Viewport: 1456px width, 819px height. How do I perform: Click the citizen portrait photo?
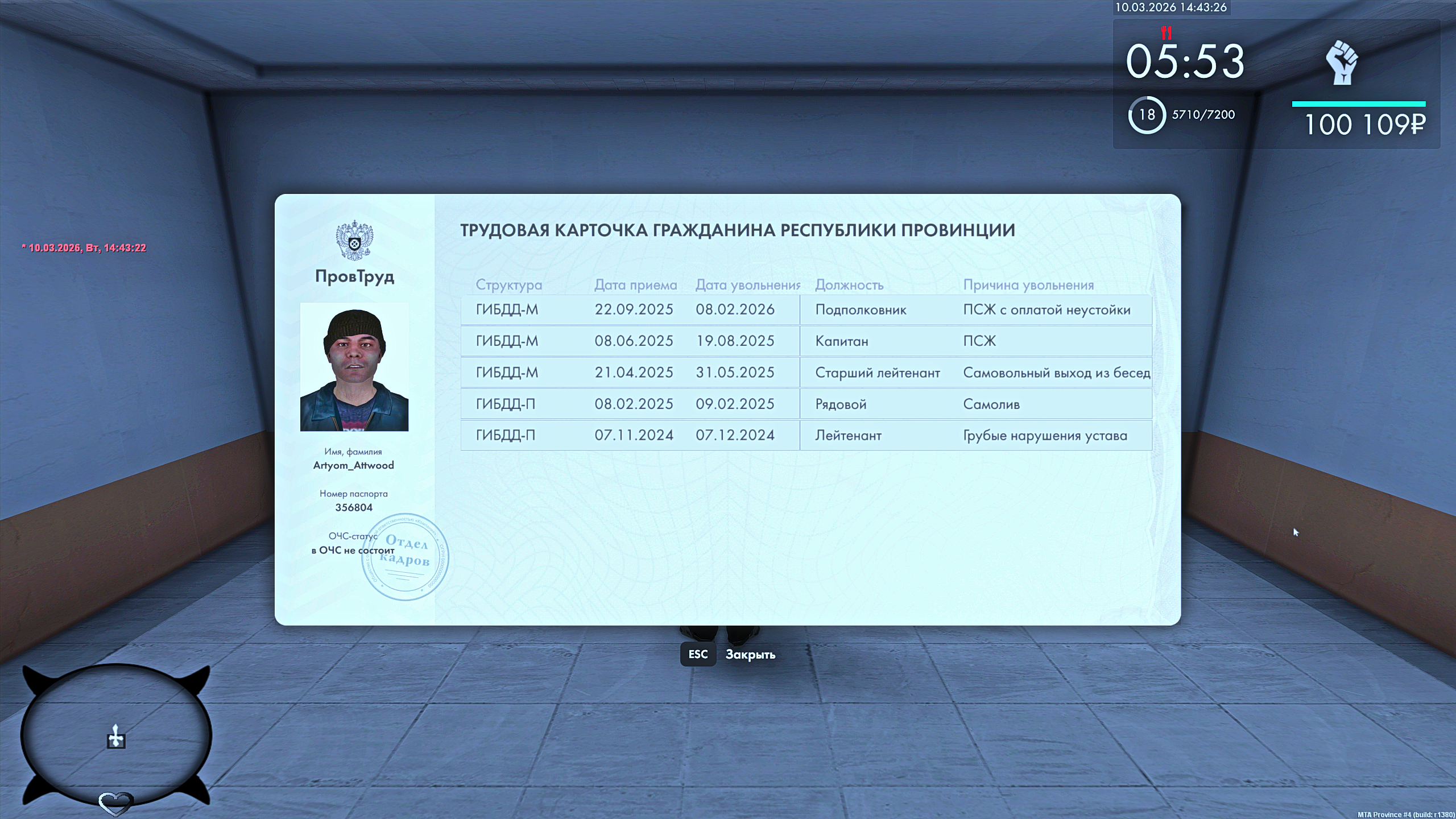point(354,367)
